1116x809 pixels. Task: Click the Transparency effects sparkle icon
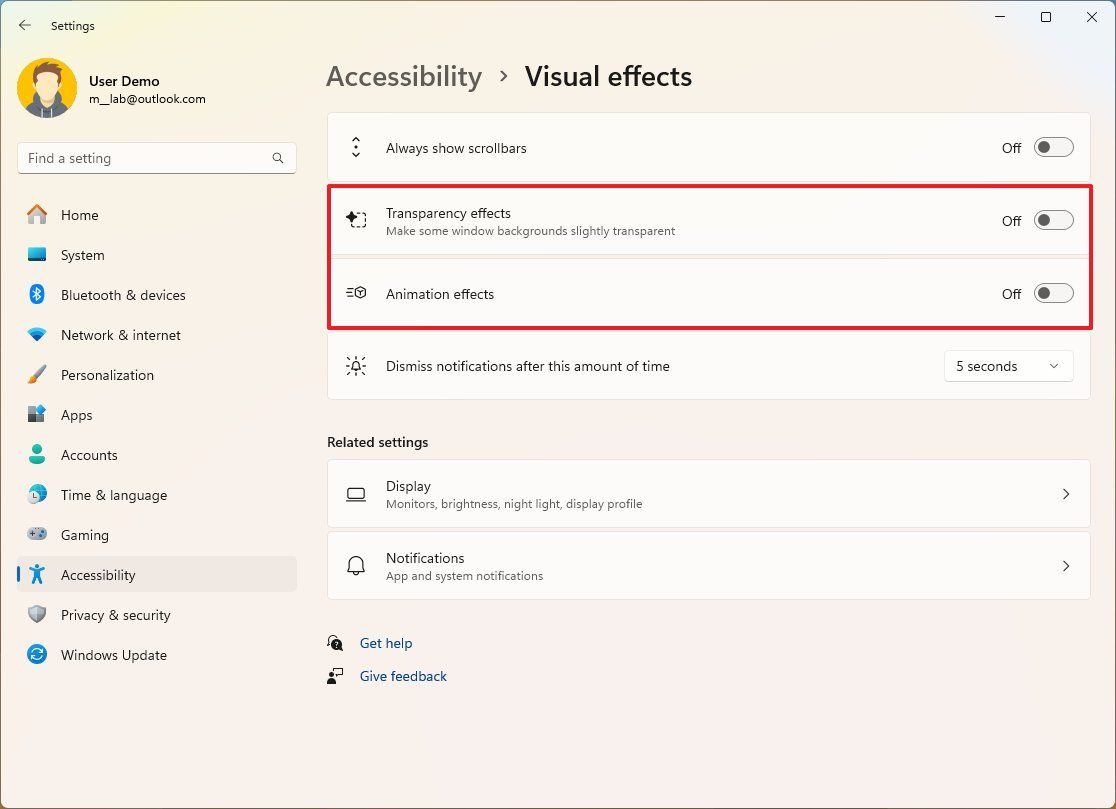click(356, 220)
